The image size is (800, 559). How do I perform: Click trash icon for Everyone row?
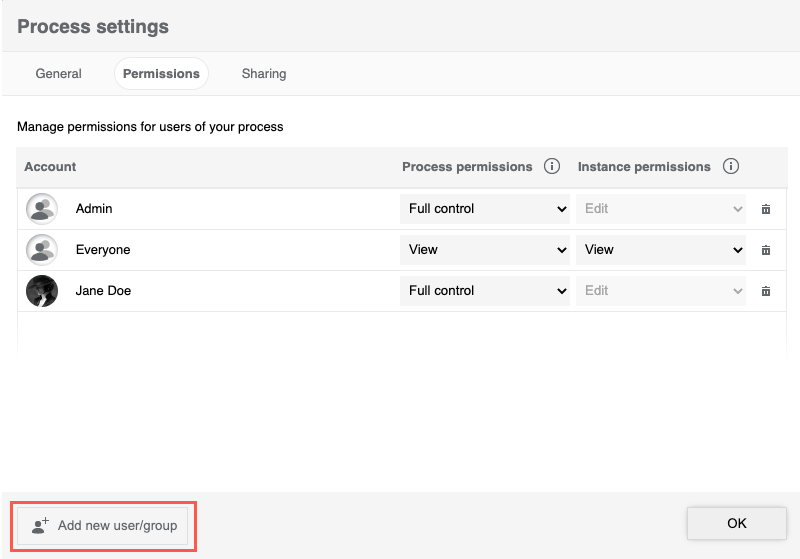click(766, 250)
